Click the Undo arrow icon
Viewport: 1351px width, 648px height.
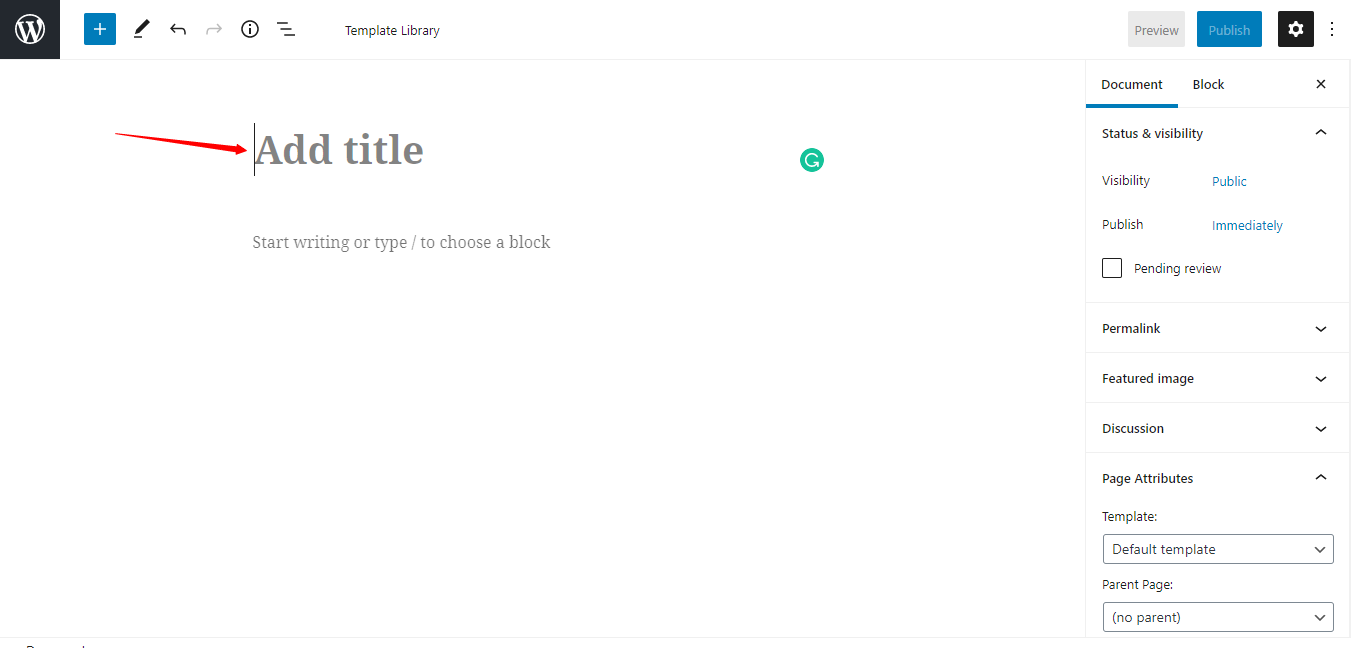click(178, 29)
